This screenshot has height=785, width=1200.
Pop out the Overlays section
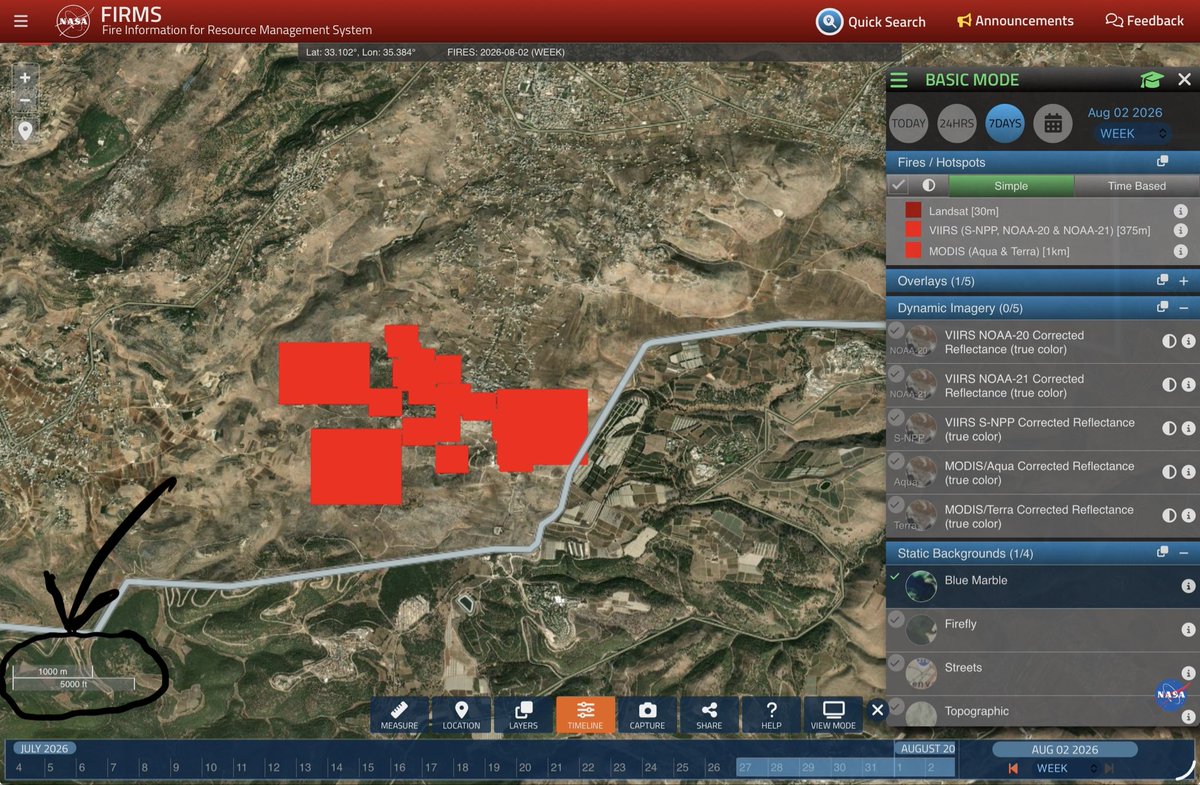click(x=1162, y=281)
